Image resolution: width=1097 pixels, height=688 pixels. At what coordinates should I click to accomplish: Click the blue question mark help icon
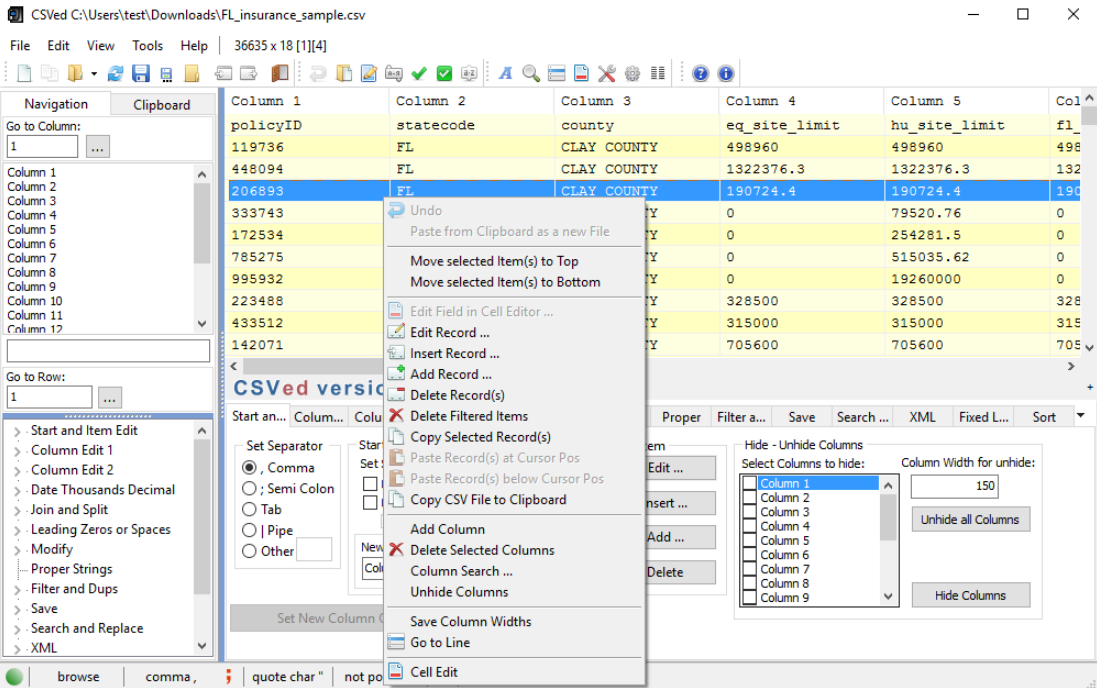(x=700, y=73)
